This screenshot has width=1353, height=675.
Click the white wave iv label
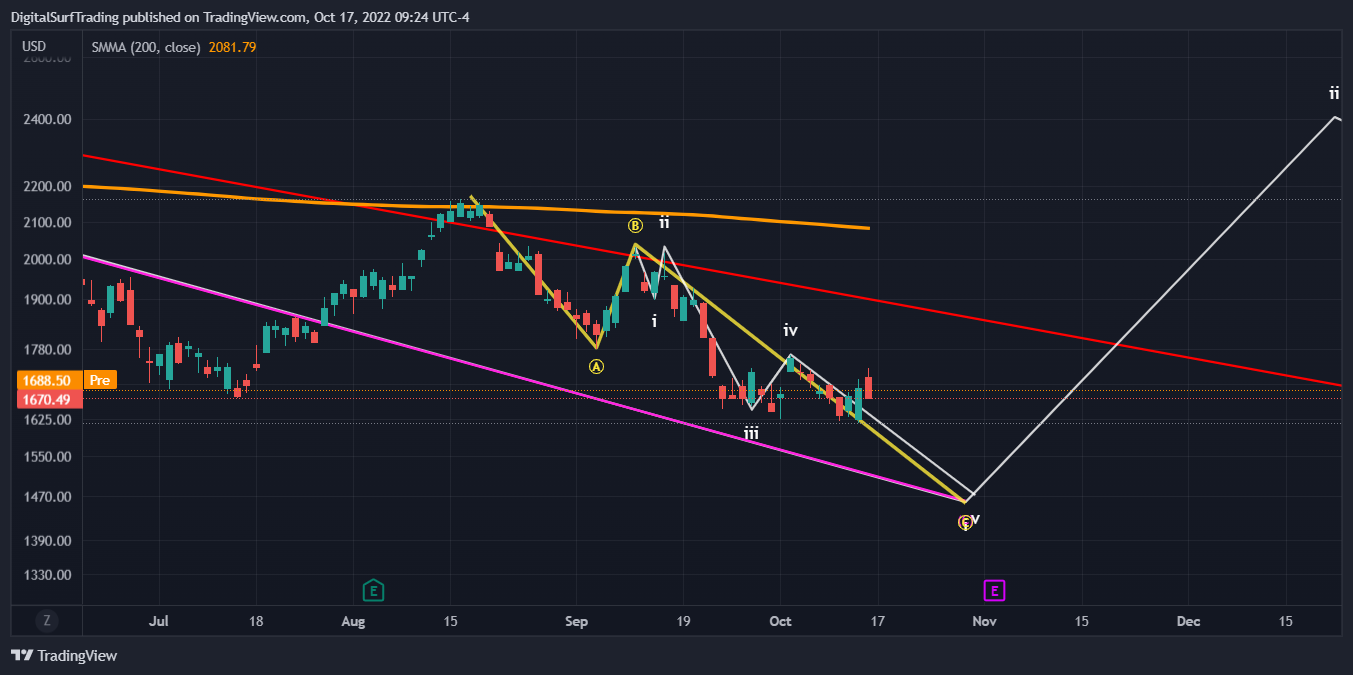[x=790, y=330]
